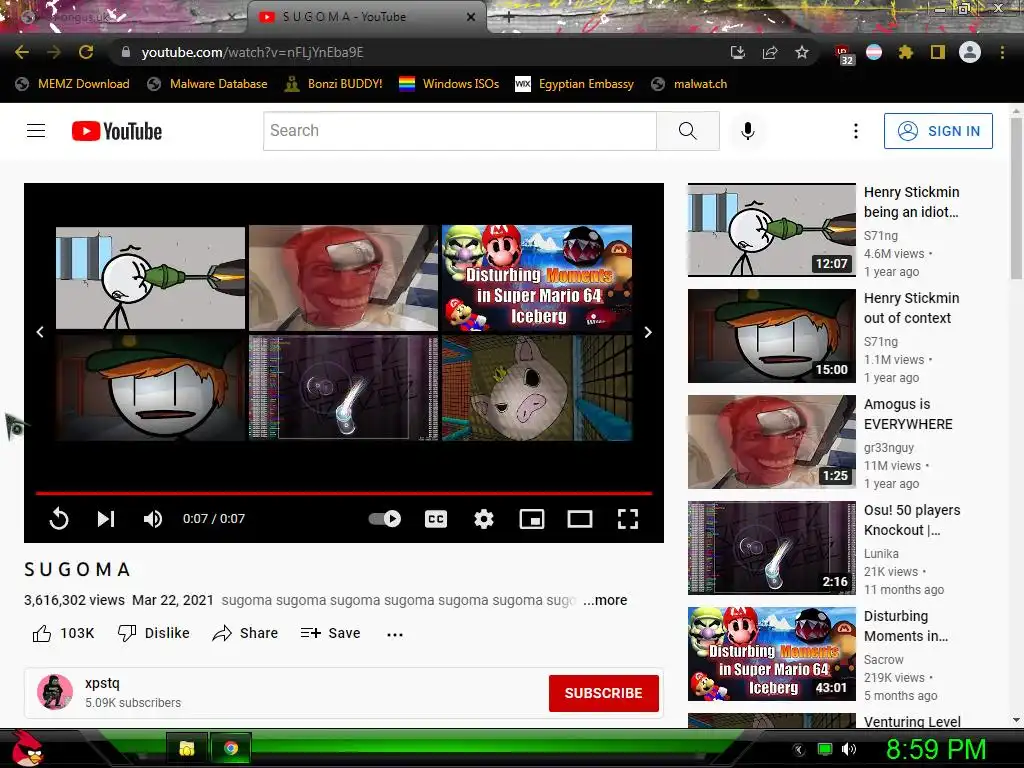Open the Bonzi BUDDY! bookmark

coord(334,84)
